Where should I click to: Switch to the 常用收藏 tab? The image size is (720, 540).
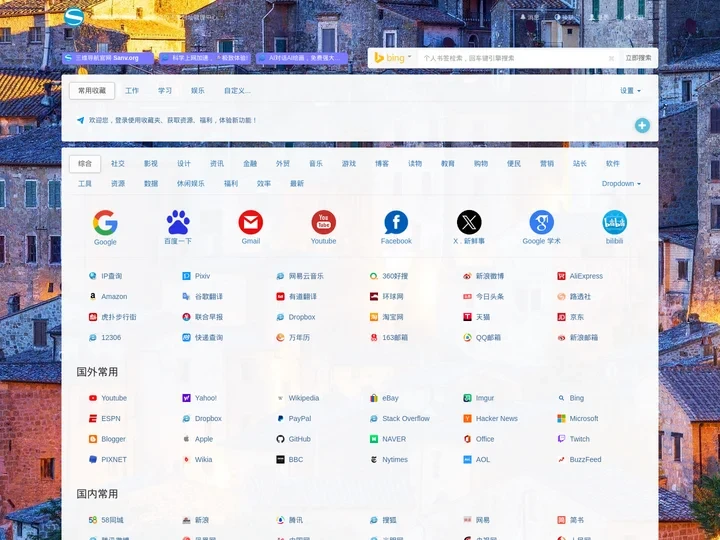92,91
